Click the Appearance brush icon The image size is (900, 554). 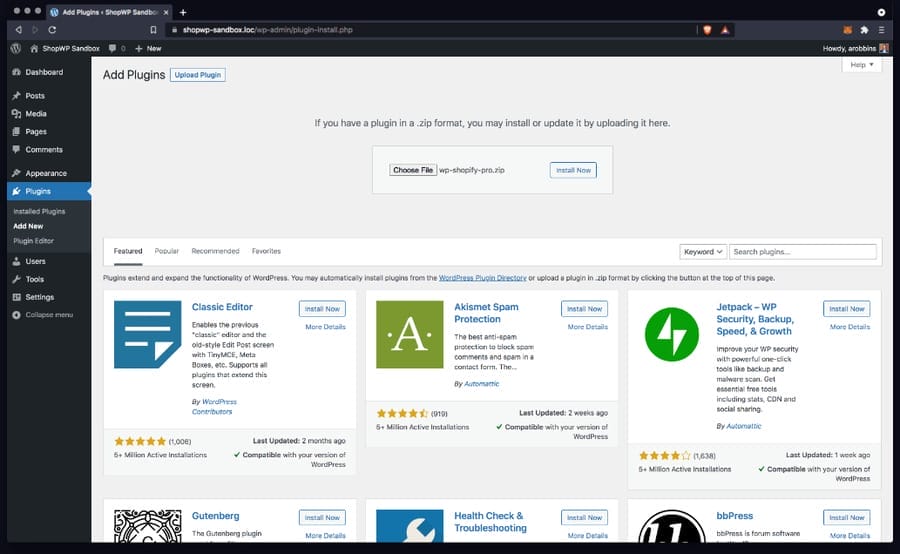pyautogui.click(x=16, y=173)
